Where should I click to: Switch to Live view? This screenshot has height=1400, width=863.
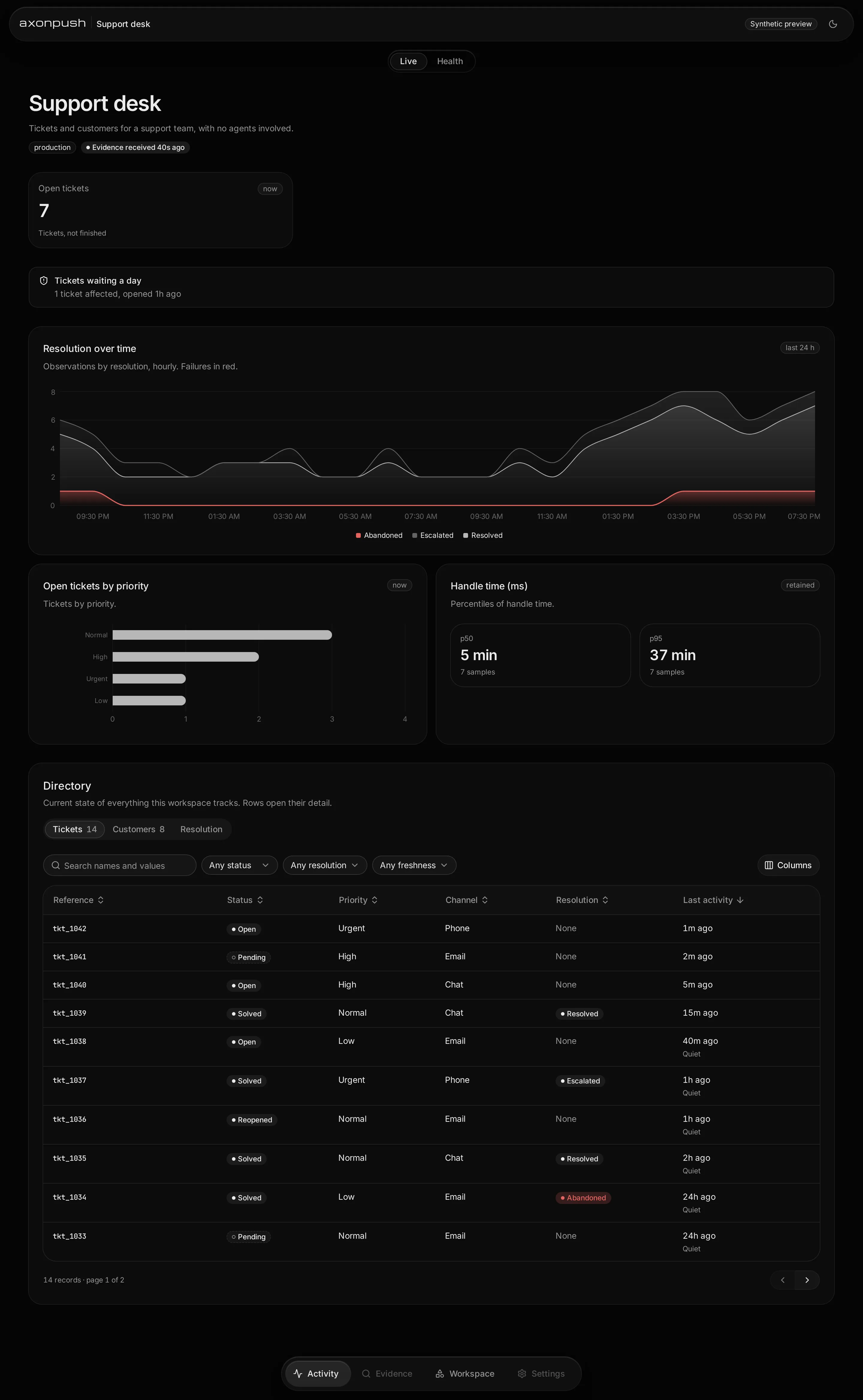click(408, 61)
